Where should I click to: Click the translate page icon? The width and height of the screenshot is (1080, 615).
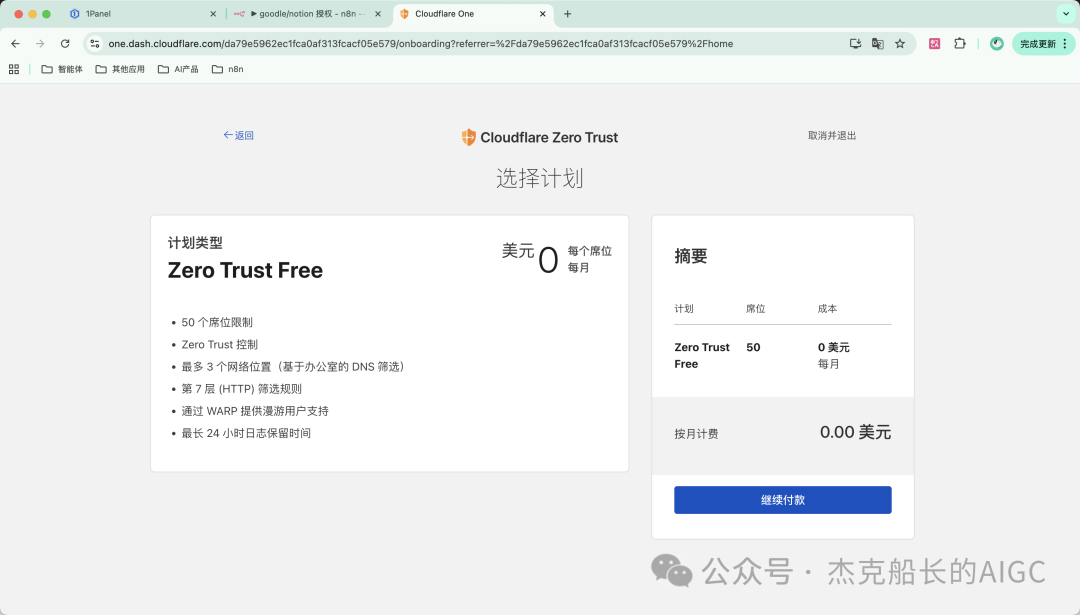pos(878,43)
